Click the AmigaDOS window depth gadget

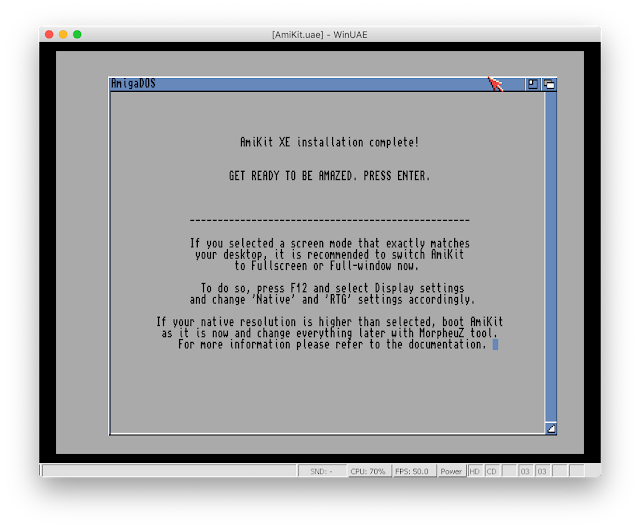pyautogui.click(x=550, y=84)
